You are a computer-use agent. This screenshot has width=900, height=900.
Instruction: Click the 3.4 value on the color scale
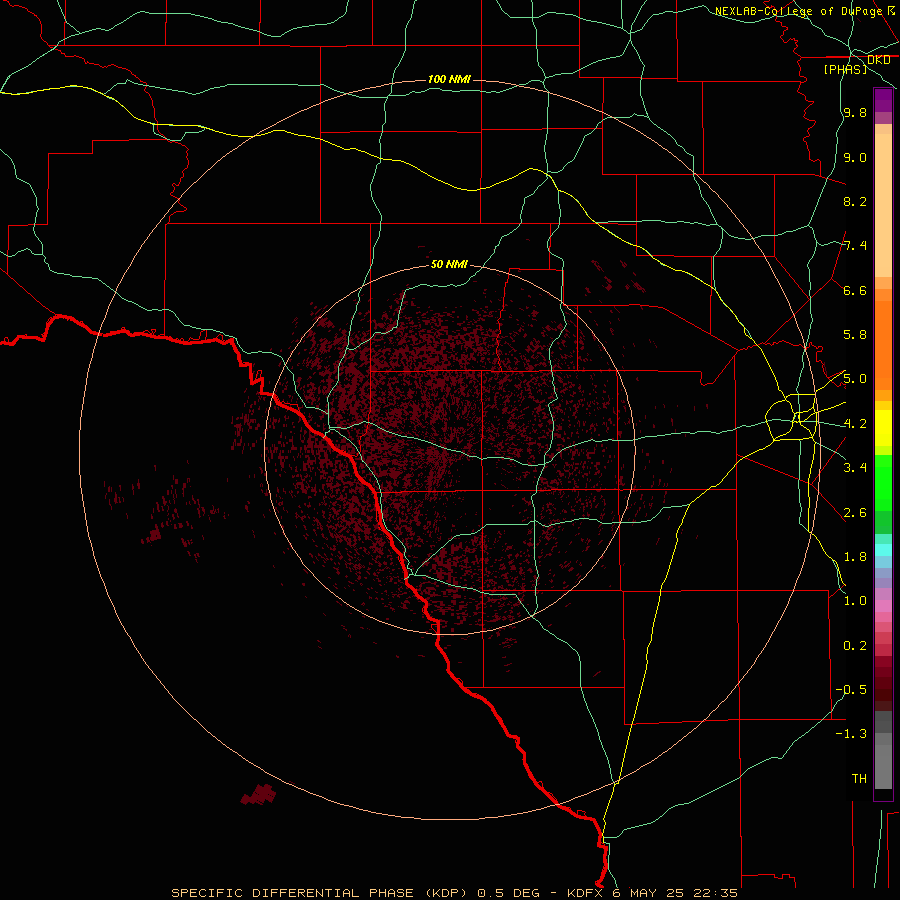[855, 468]
